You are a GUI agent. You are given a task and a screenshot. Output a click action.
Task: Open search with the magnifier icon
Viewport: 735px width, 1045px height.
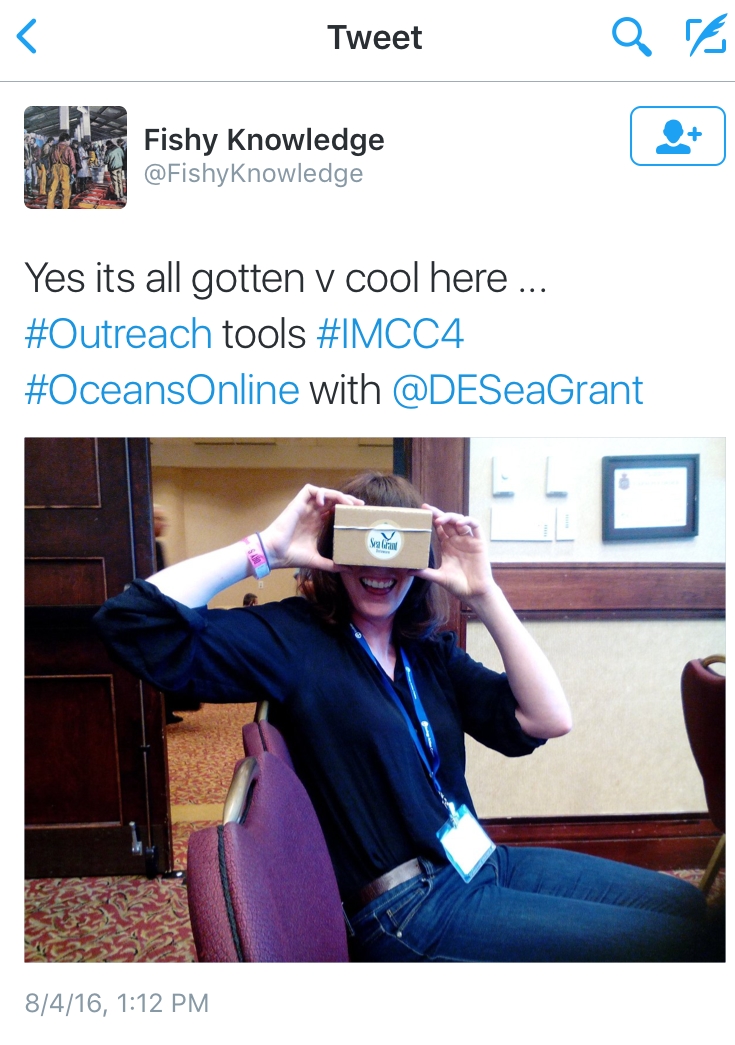click(631, 37)
